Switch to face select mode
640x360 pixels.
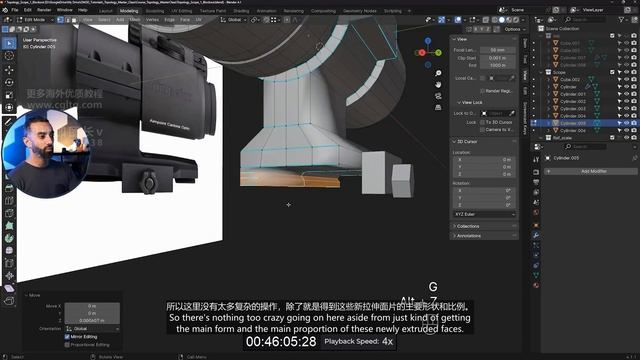[74, 20]
